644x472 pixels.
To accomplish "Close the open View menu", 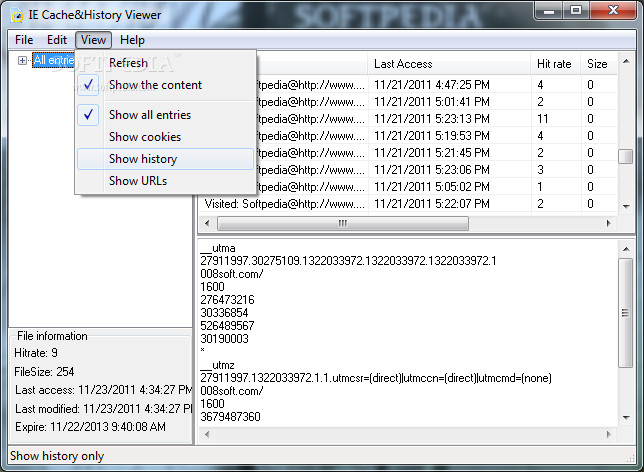I will (x=93, y=40).
